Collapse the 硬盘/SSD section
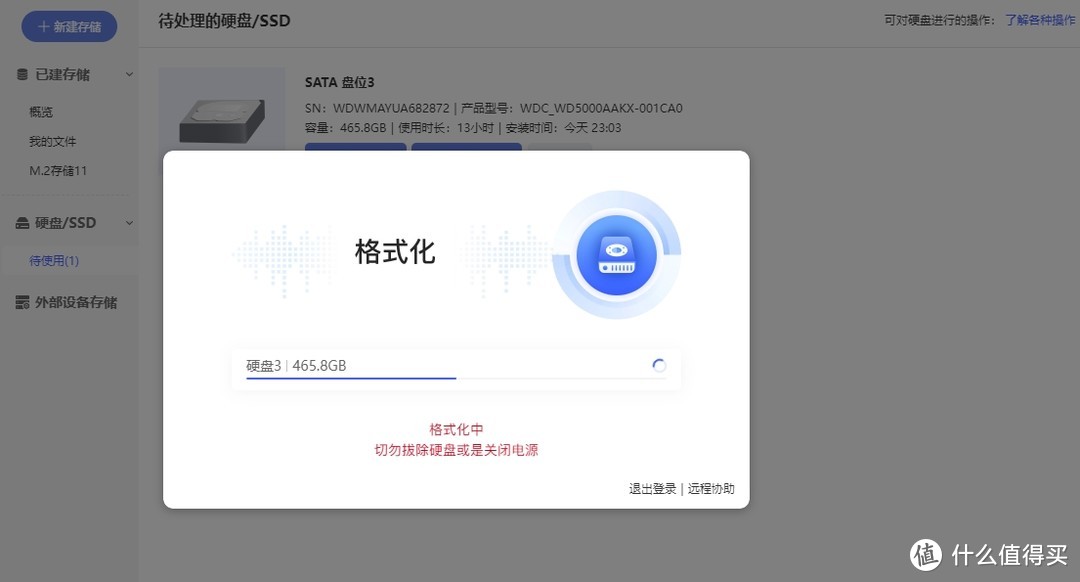This screenshot has height=582, width=1080. 128,222
